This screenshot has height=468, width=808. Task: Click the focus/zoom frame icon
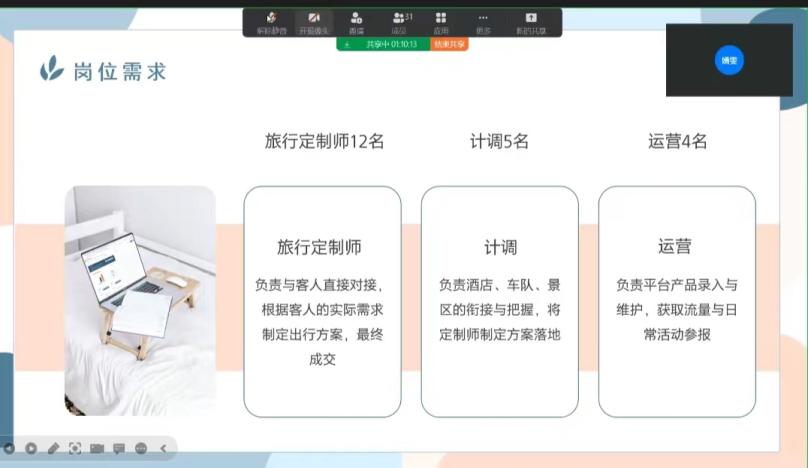click(x=75, y=448)
